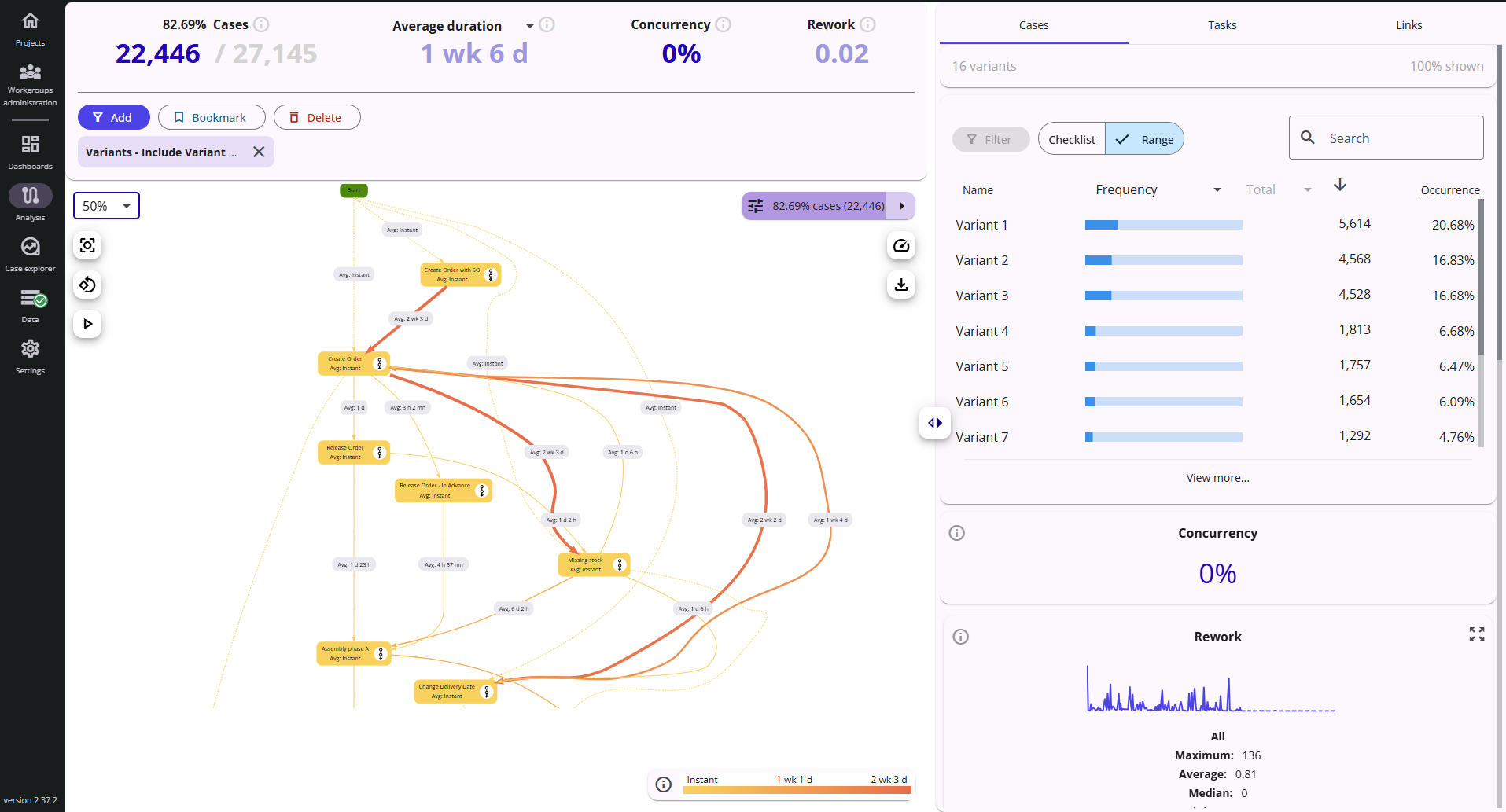Remove the Variants Include Variant filter chip
This screenshot has height=812, width=1506.
click(260, 152)
